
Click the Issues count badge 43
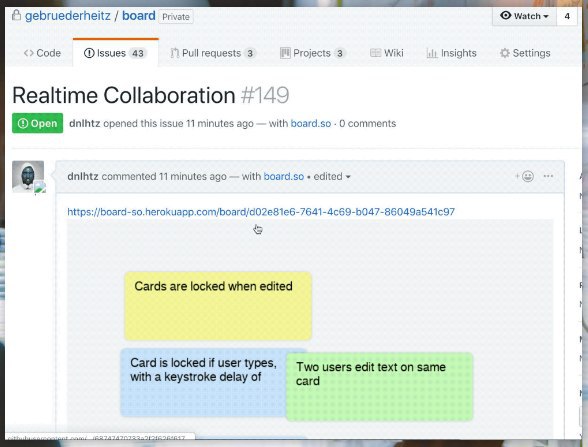138,53
